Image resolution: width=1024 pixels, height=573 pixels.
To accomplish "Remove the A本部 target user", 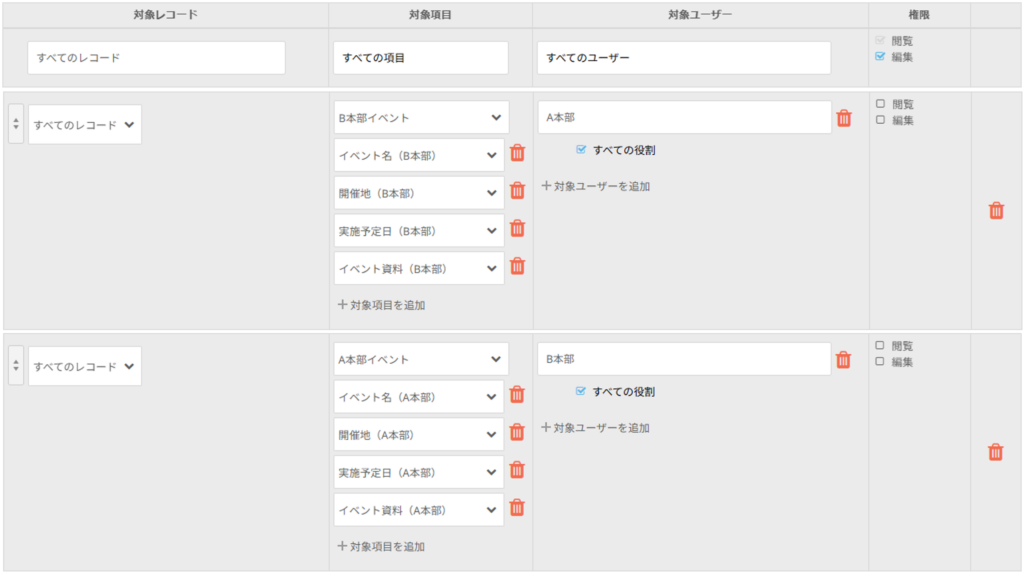I will tap(844, 118).
